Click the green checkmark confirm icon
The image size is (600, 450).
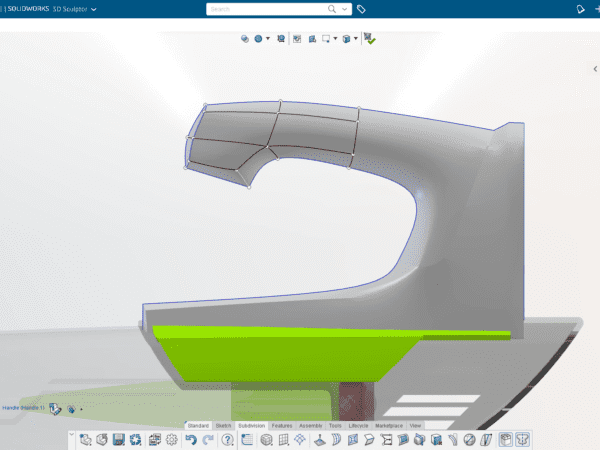point(370,38)
